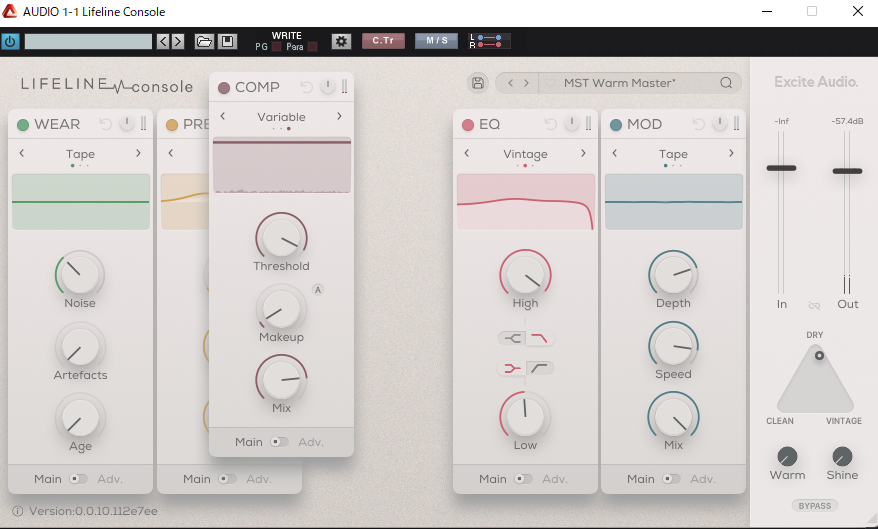This screenshot has width=878, height=529.
Task: Select EQ high bell filter shape
Action: (511, 338)
